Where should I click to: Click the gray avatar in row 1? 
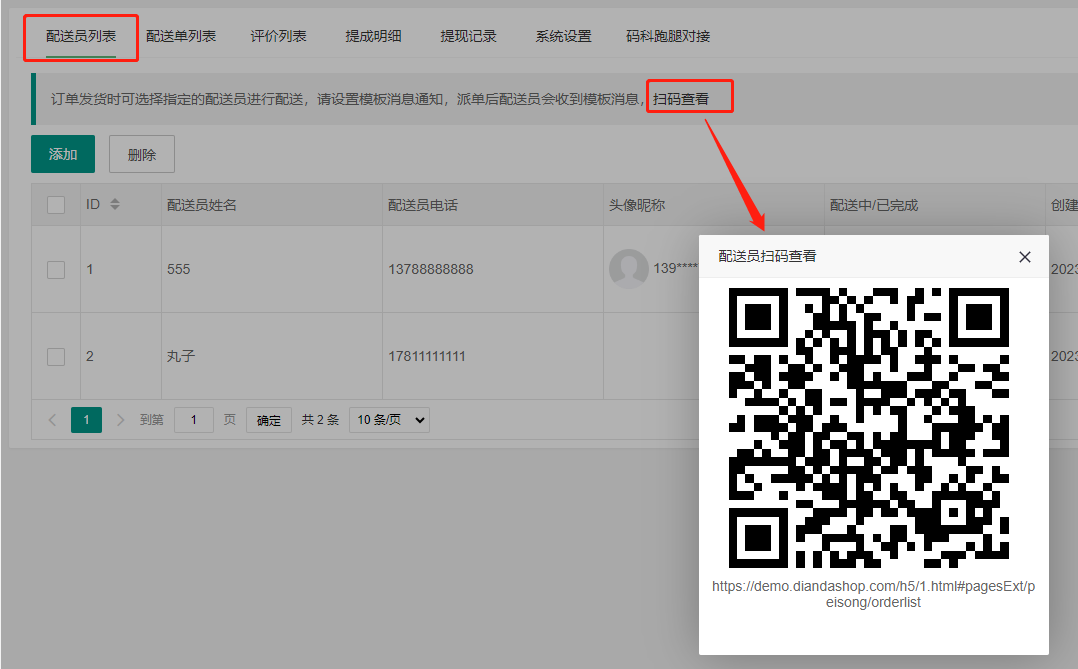pos(628,269)
